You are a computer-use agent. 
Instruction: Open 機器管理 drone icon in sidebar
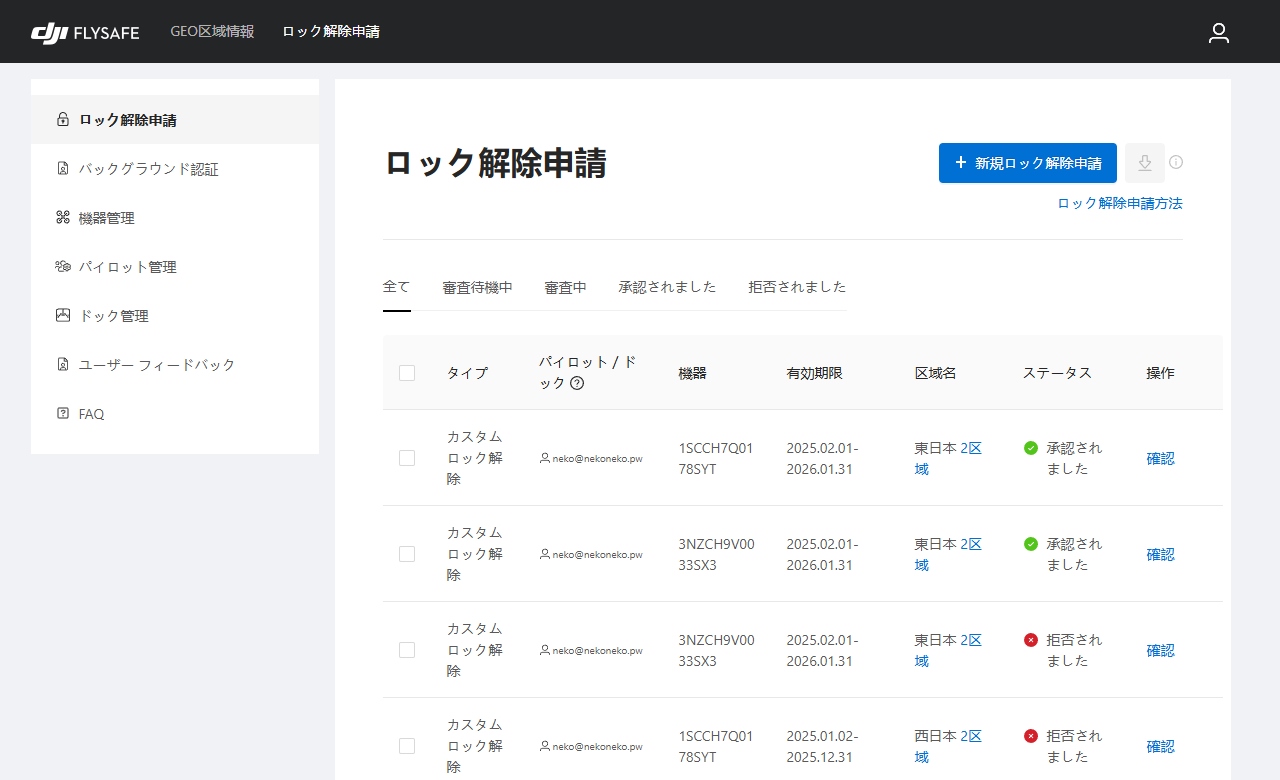(63, 218)
